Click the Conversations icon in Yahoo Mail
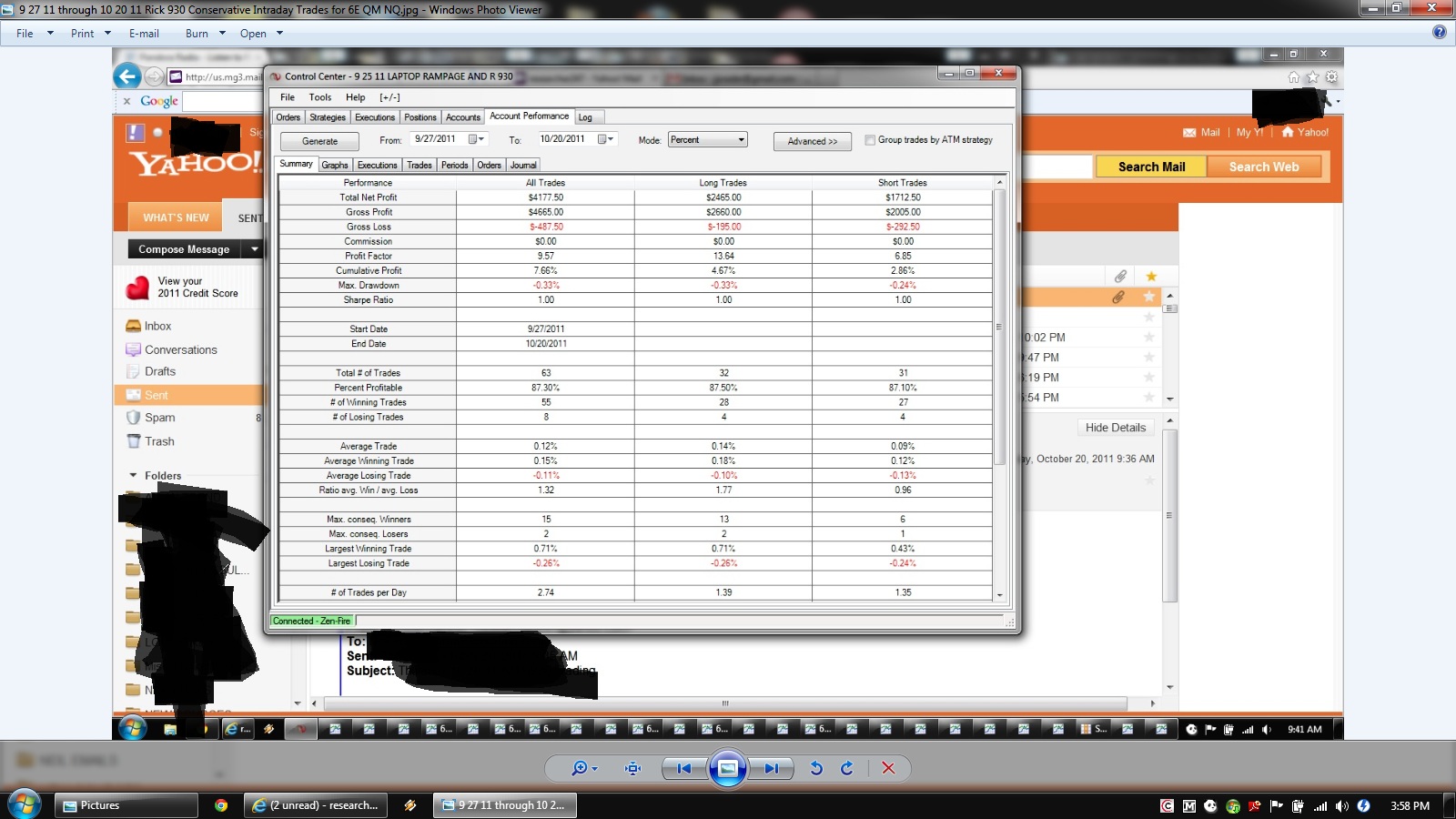The image size is (1456, 819). [x=133, y=349]
